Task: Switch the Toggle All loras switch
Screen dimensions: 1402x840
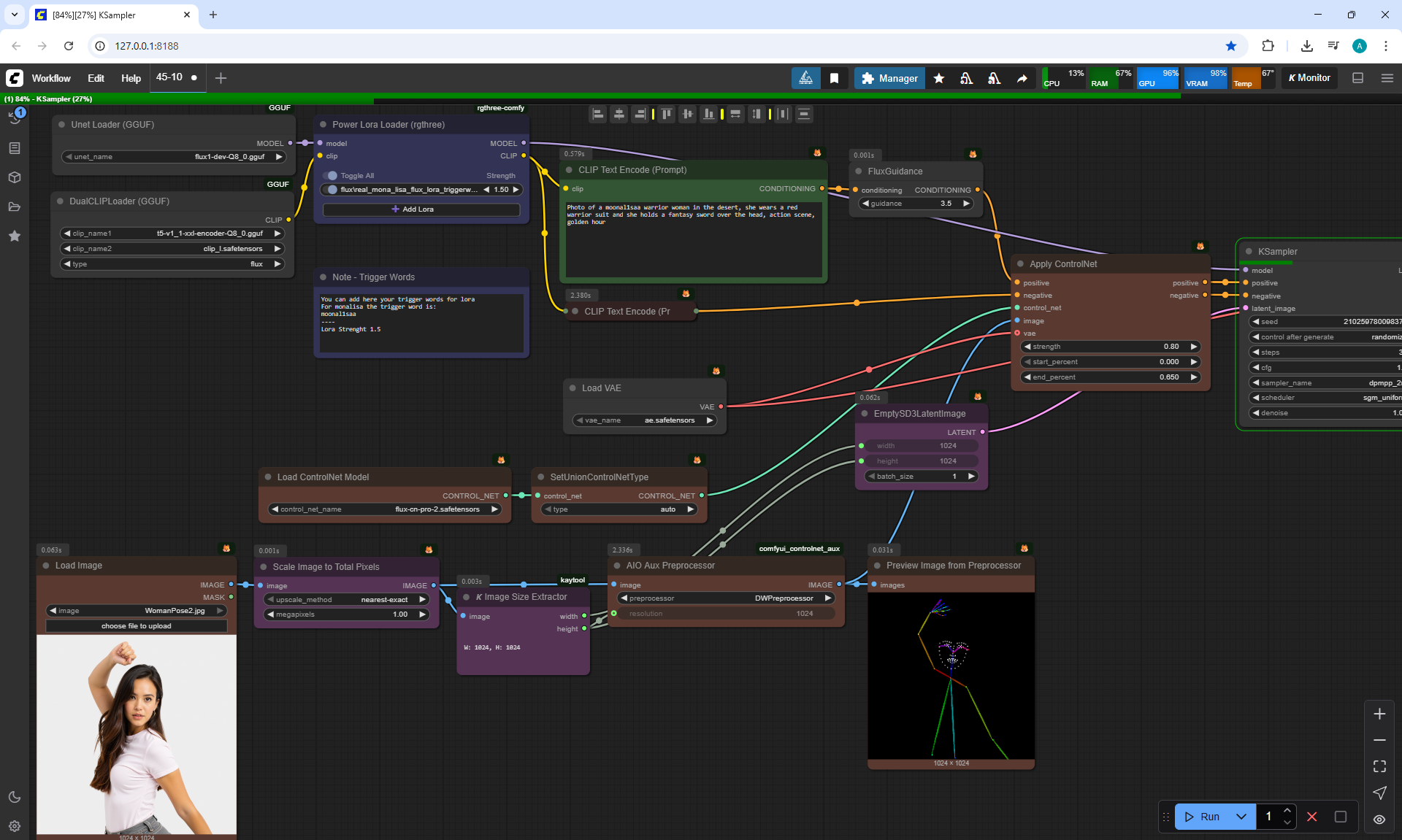Action: pos(332,176)
